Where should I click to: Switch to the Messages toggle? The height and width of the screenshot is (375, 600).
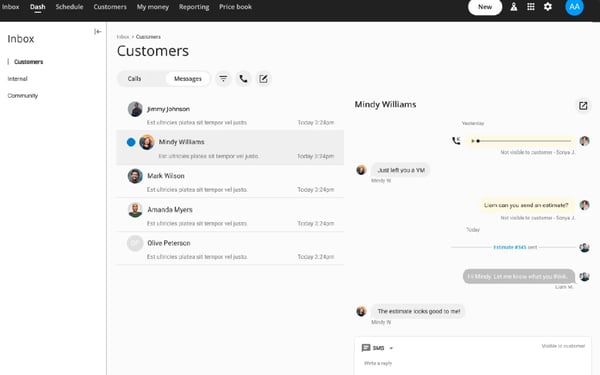click(x=188, y=79)
